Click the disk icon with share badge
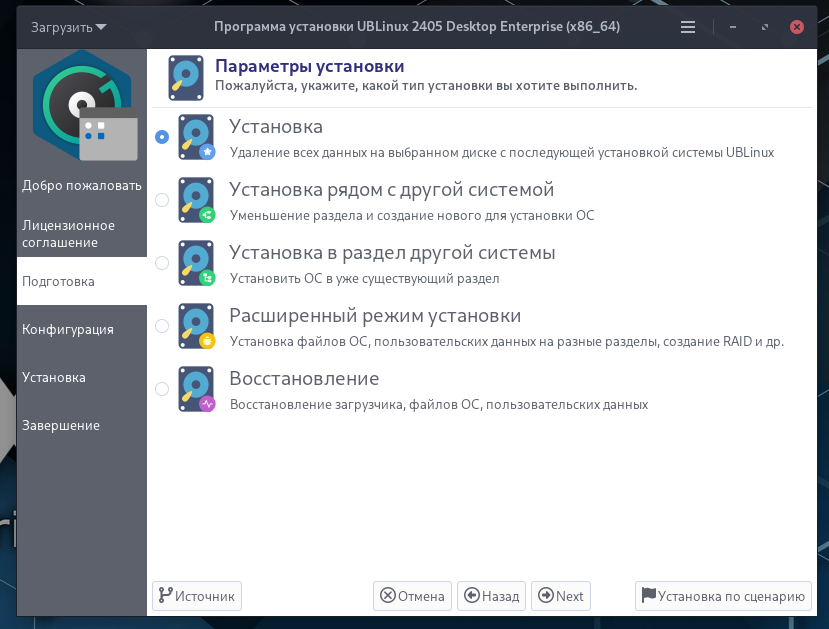 click(196, 200)
